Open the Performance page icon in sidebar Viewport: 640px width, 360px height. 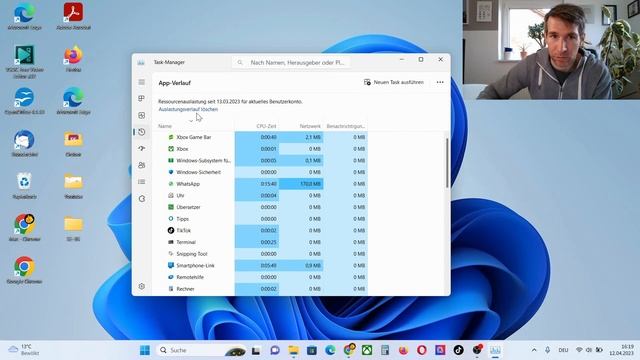142,116
